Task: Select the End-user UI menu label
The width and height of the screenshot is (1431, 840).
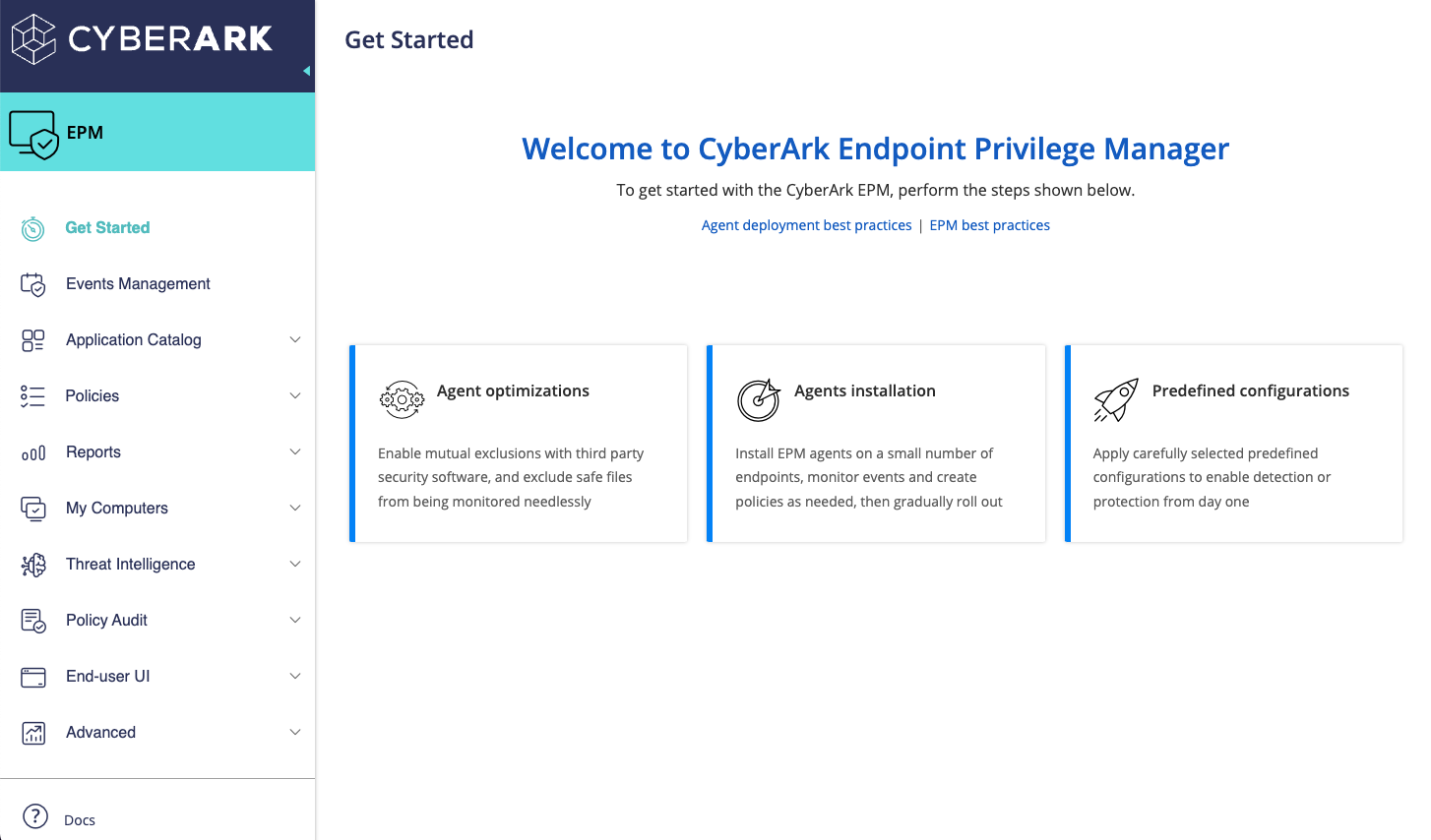Action: [x=108, y=676]
